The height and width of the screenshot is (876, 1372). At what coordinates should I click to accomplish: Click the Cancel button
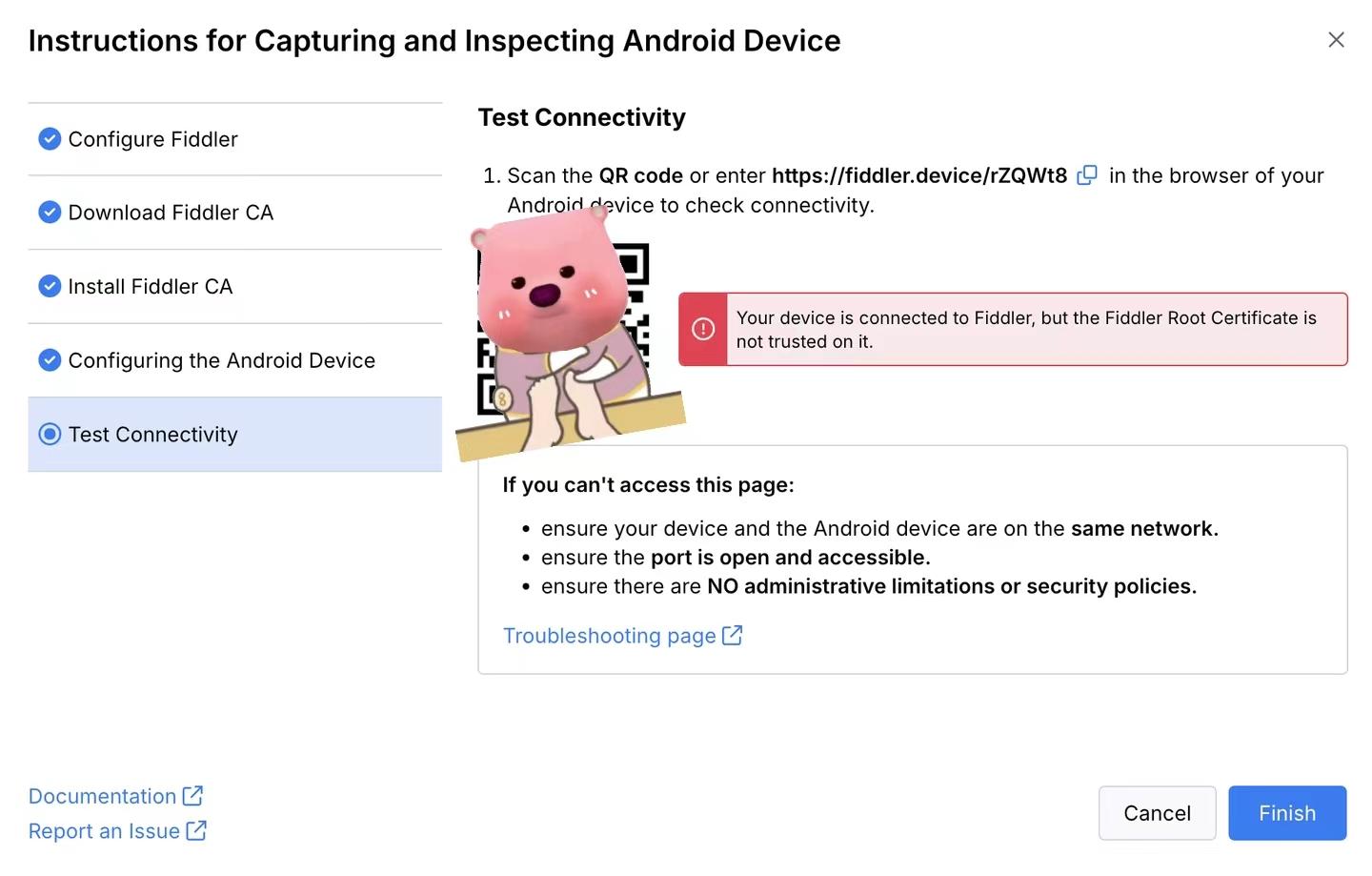tap(1157, 813)
